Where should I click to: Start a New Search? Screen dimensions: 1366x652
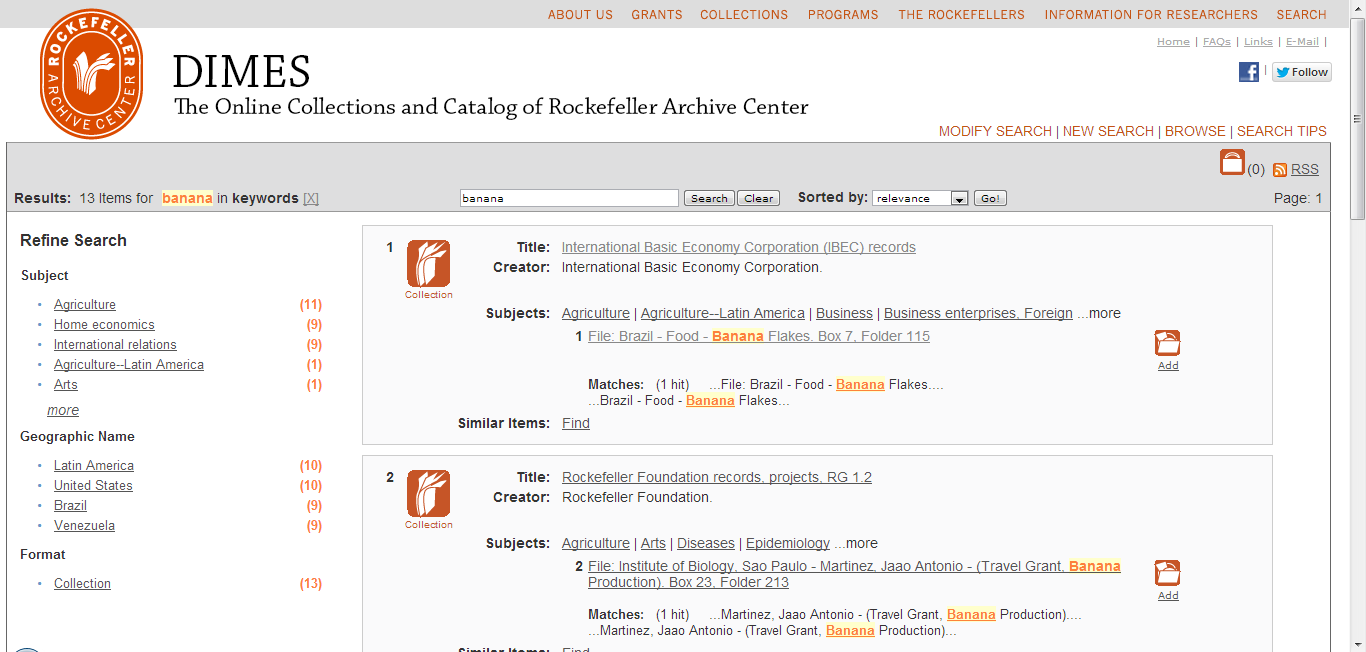(1108, 131)
